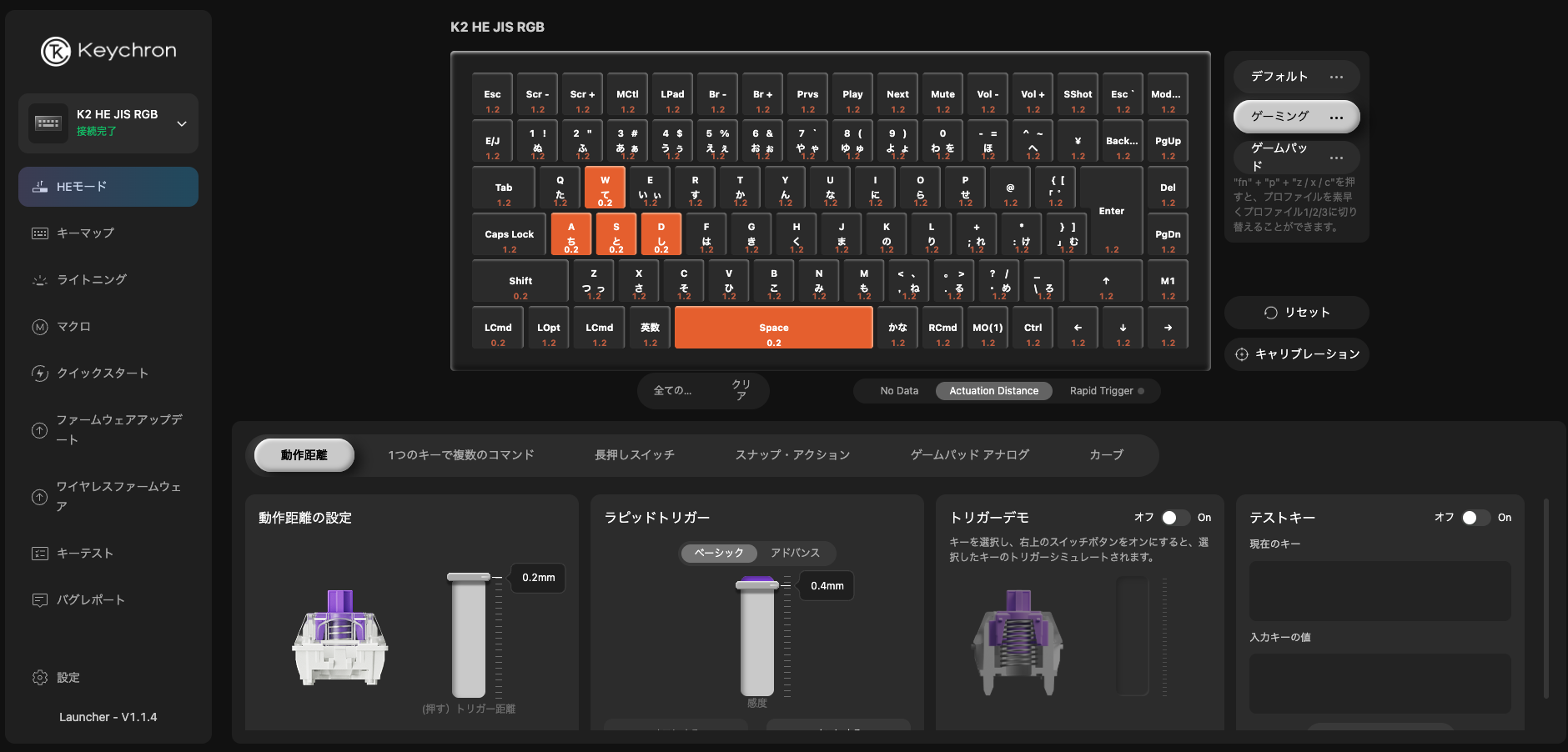The image size is (1568, 752).
Task: Click the Keychron logo icon
Action: [56, 51]
